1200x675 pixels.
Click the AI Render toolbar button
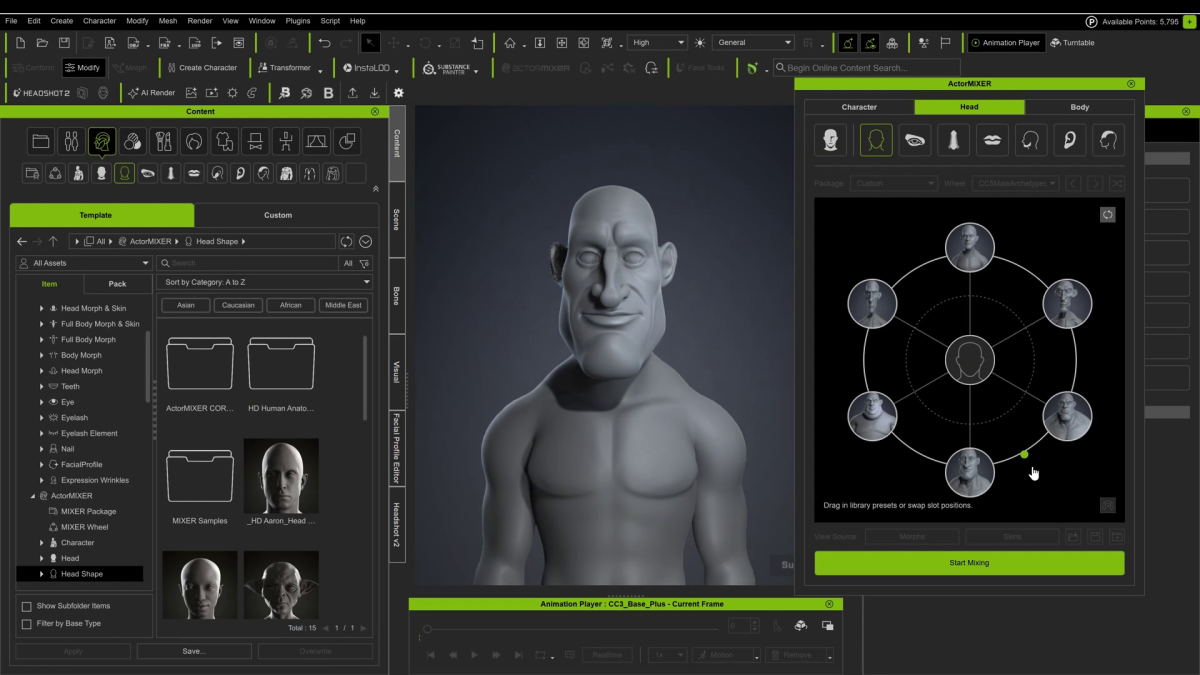pyautogui.click(x=151, y=93)
